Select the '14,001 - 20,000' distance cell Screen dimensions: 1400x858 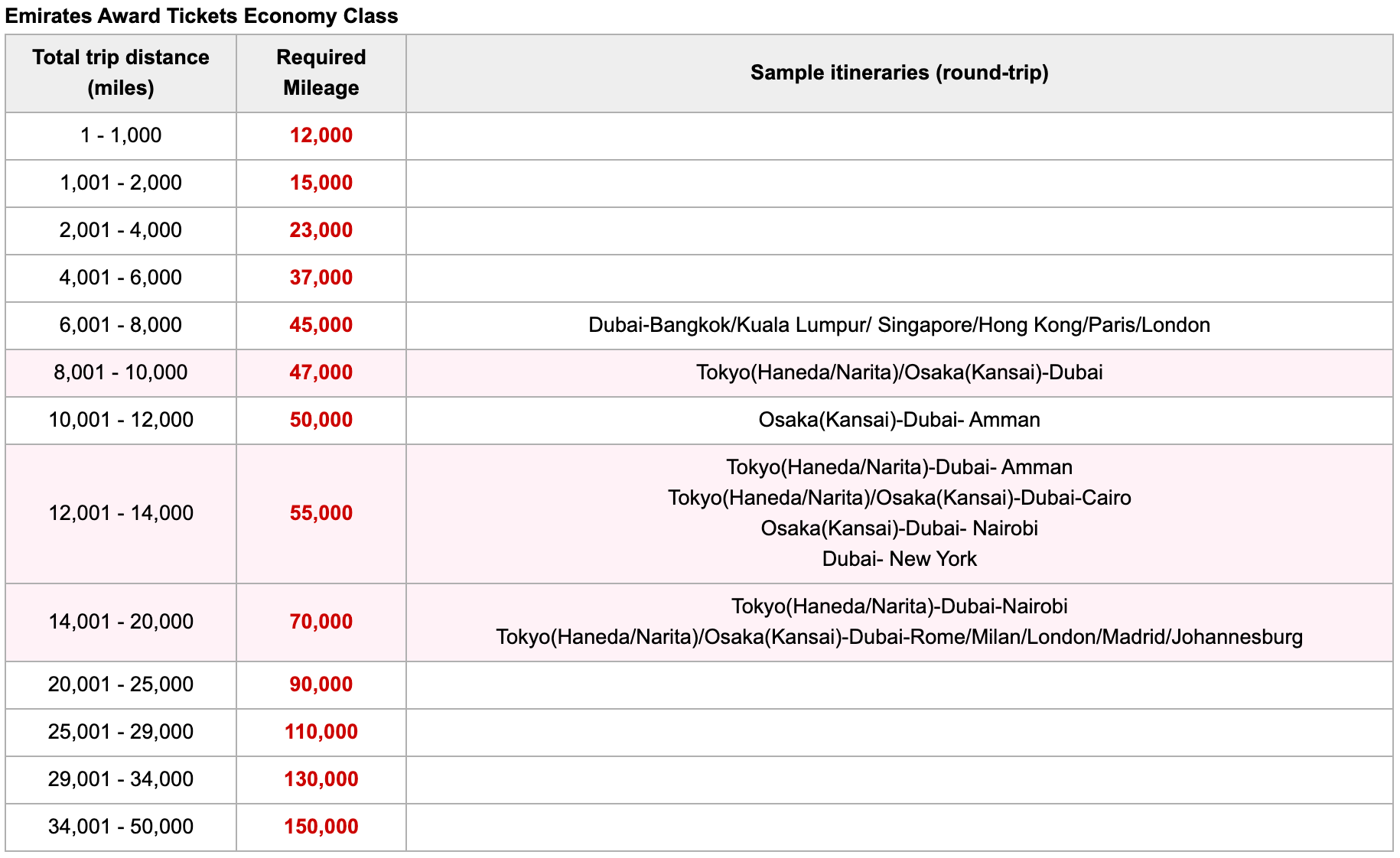(x=121, y=622)
